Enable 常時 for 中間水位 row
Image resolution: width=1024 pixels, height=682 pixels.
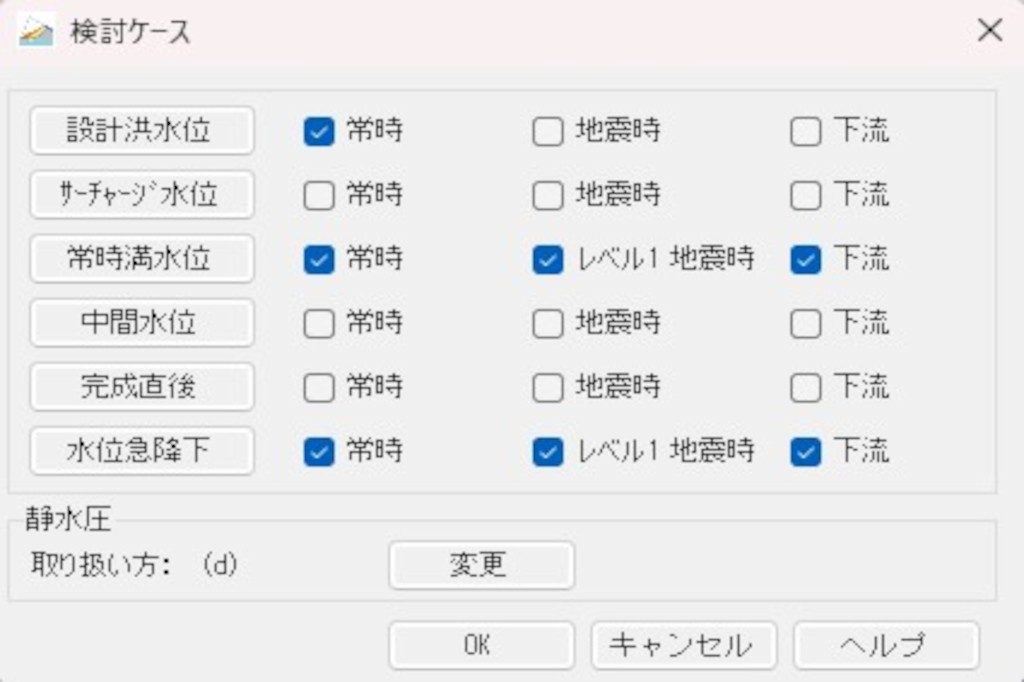(x=318, y=324)
